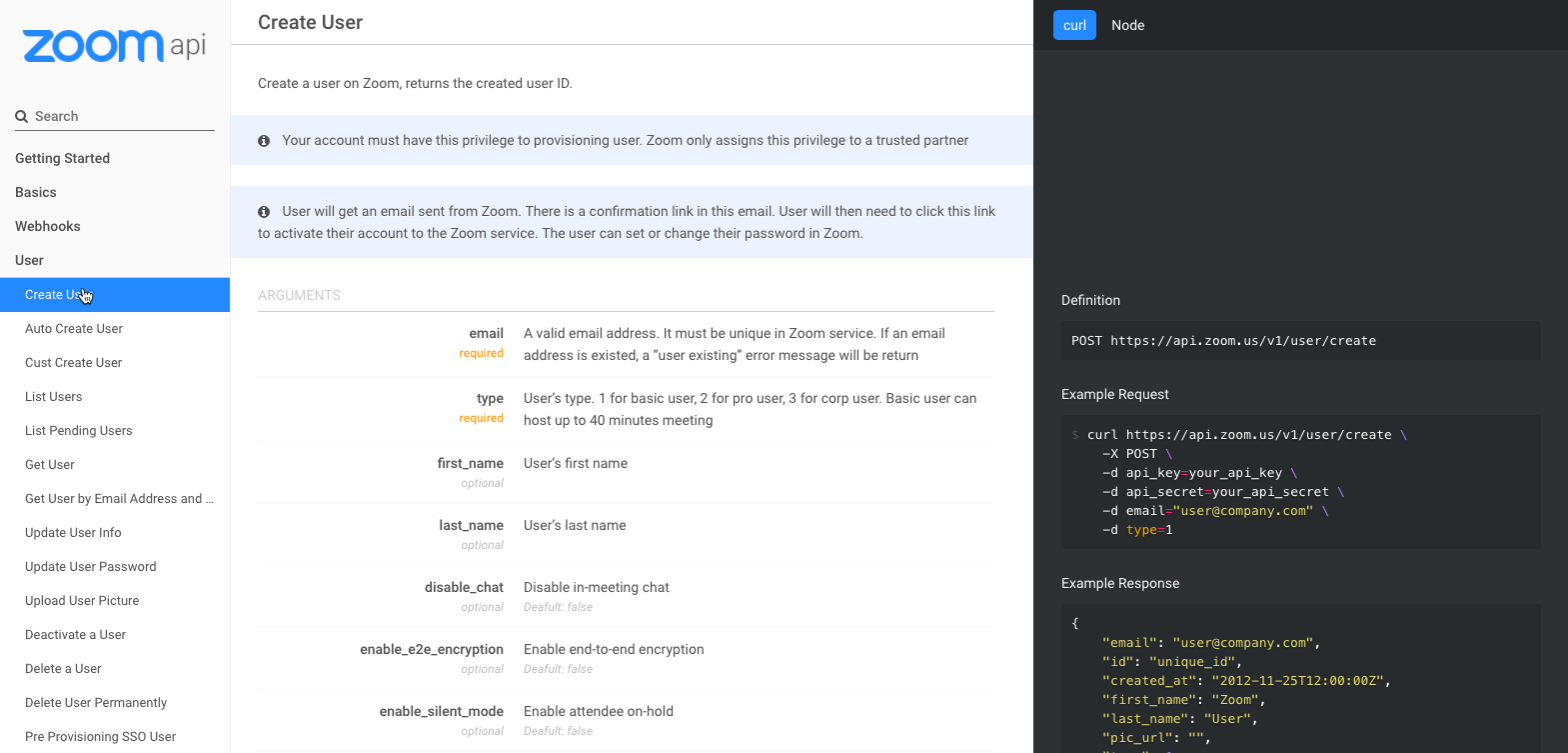
Task: Open Webhooks section
Action: click(48, 226)
